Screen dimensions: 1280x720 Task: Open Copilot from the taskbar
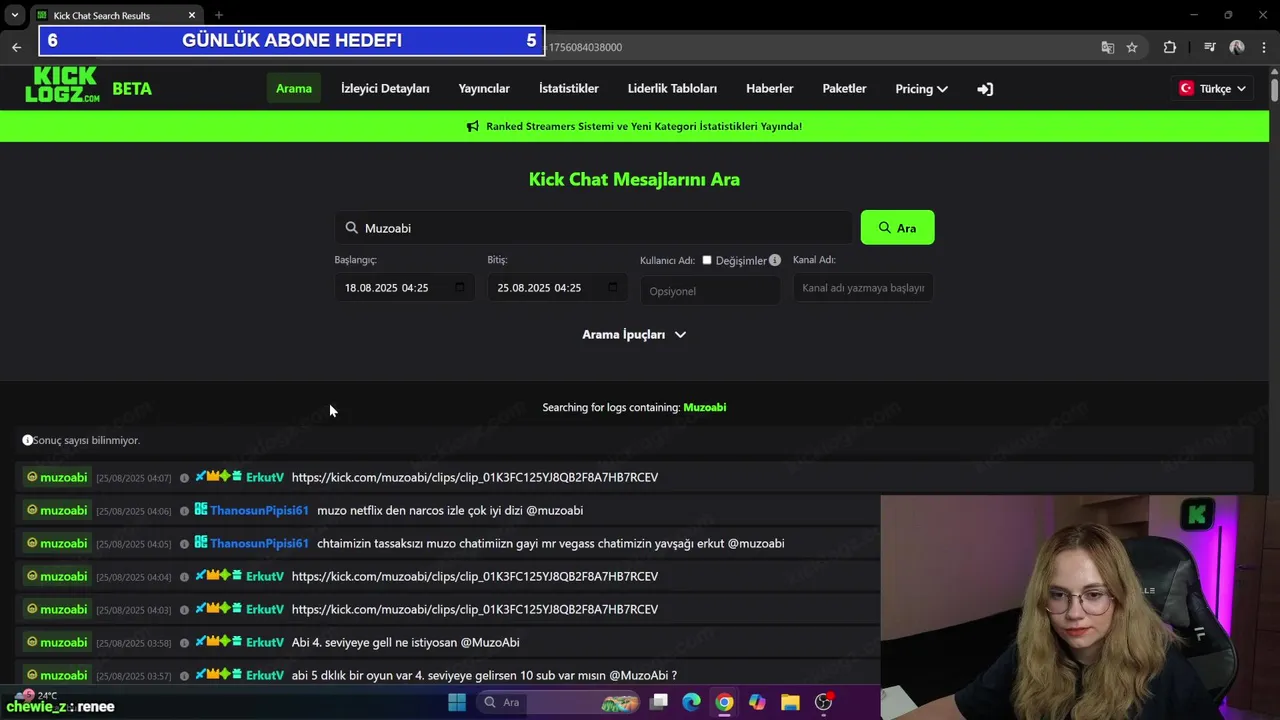coord(757,702)
